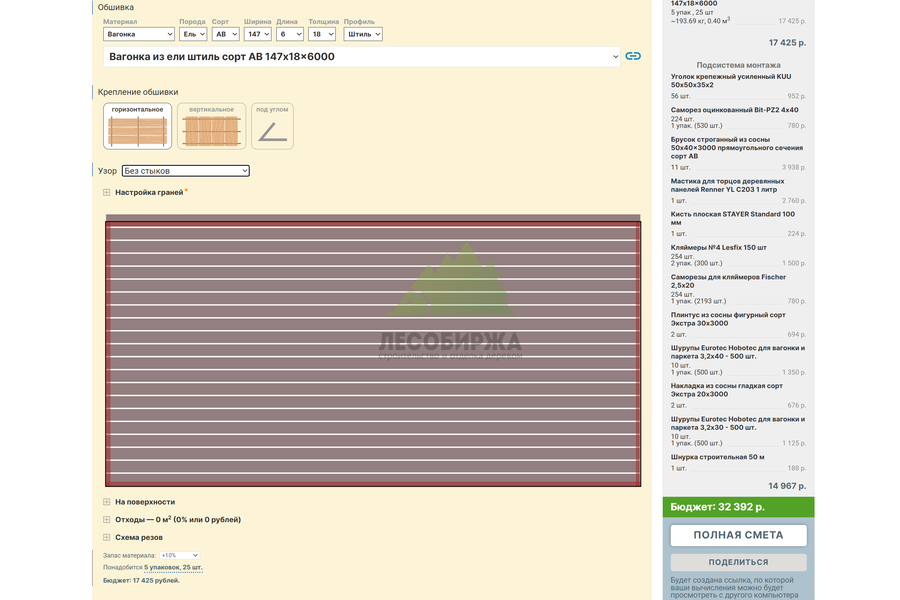Open the Сорт dropdown showing AB
The image size is (900, 600).
point(225,34)
